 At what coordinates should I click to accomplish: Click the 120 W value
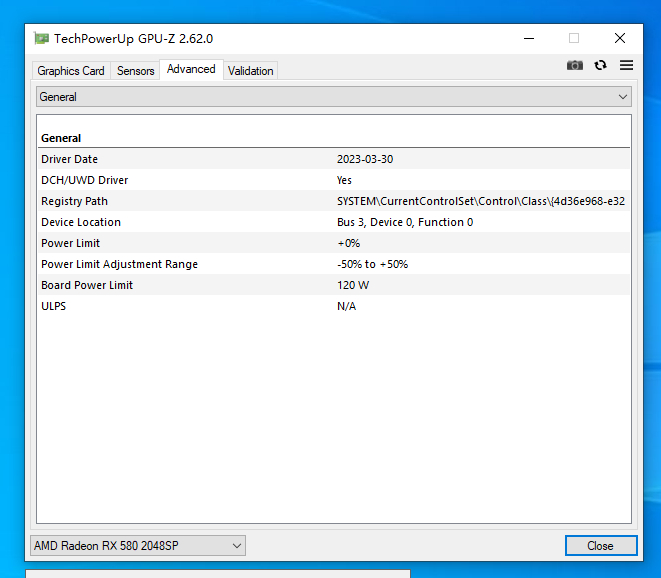coord(353,285)
